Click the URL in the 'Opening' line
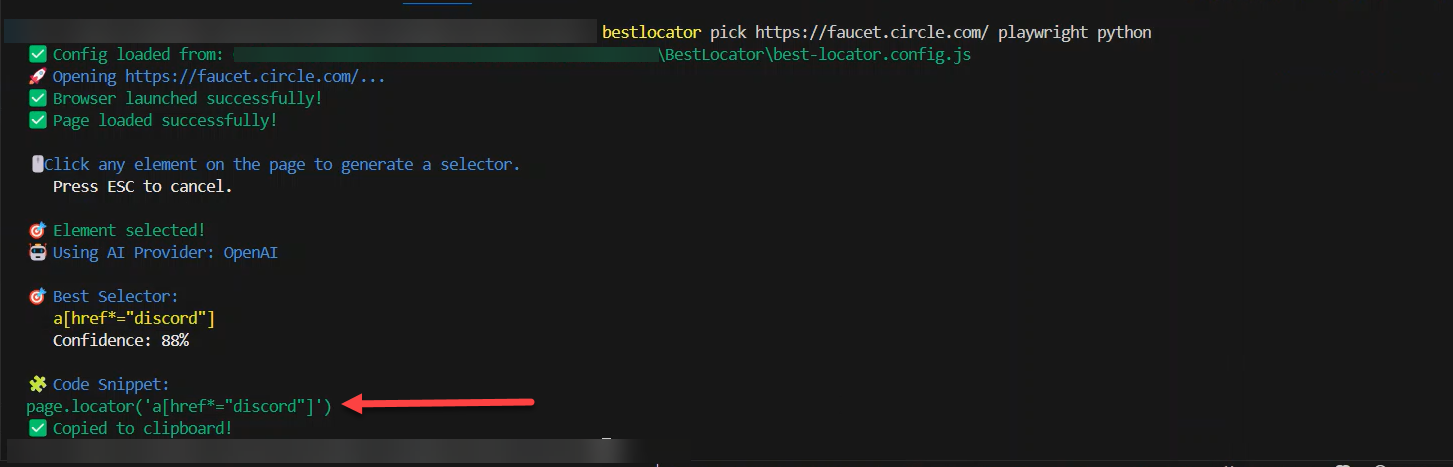 coord(255,76)
